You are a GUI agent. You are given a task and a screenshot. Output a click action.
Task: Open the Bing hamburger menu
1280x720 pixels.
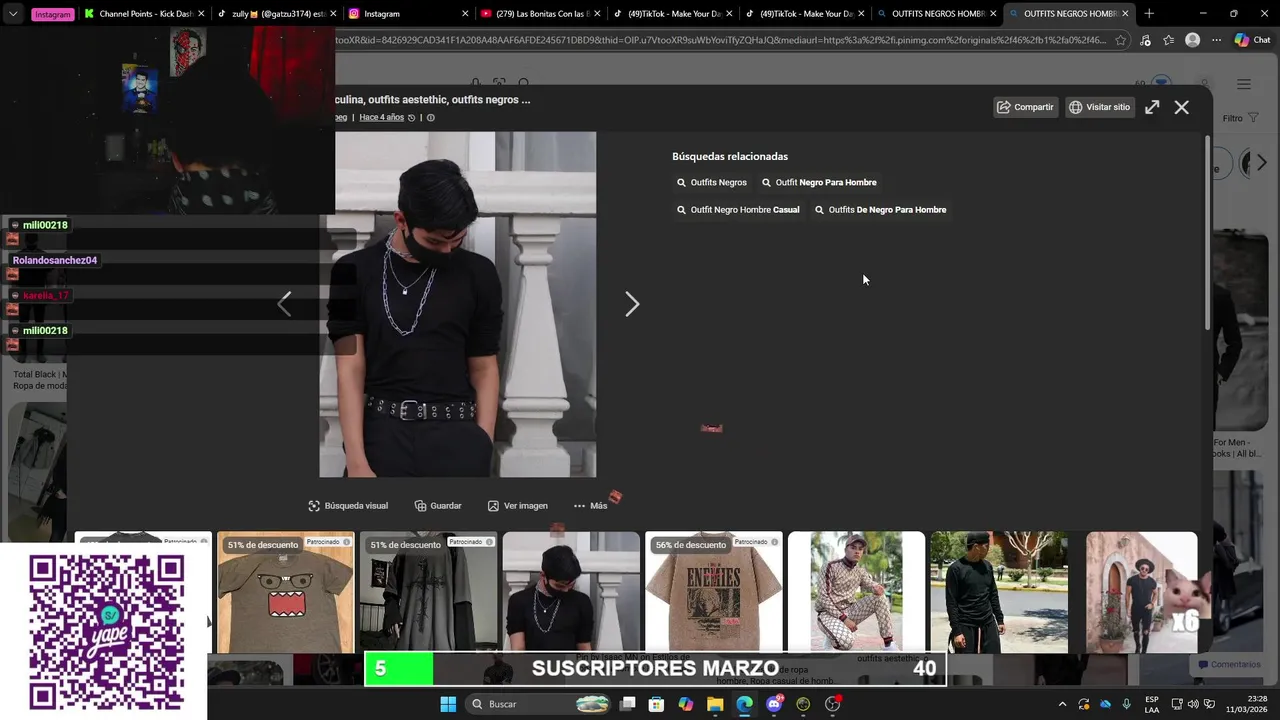(1244, 84)
